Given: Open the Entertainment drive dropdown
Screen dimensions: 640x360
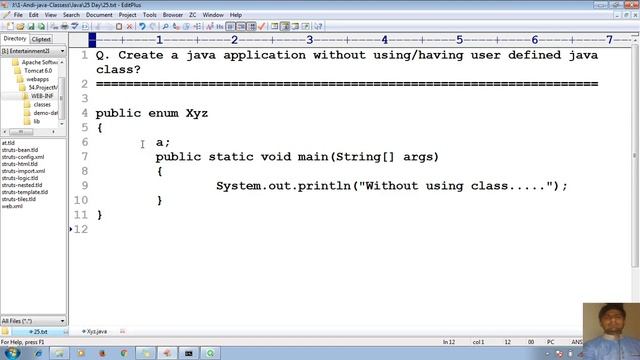Looking at the screenshot, I should pyautogui.click(x=33, y=51).
